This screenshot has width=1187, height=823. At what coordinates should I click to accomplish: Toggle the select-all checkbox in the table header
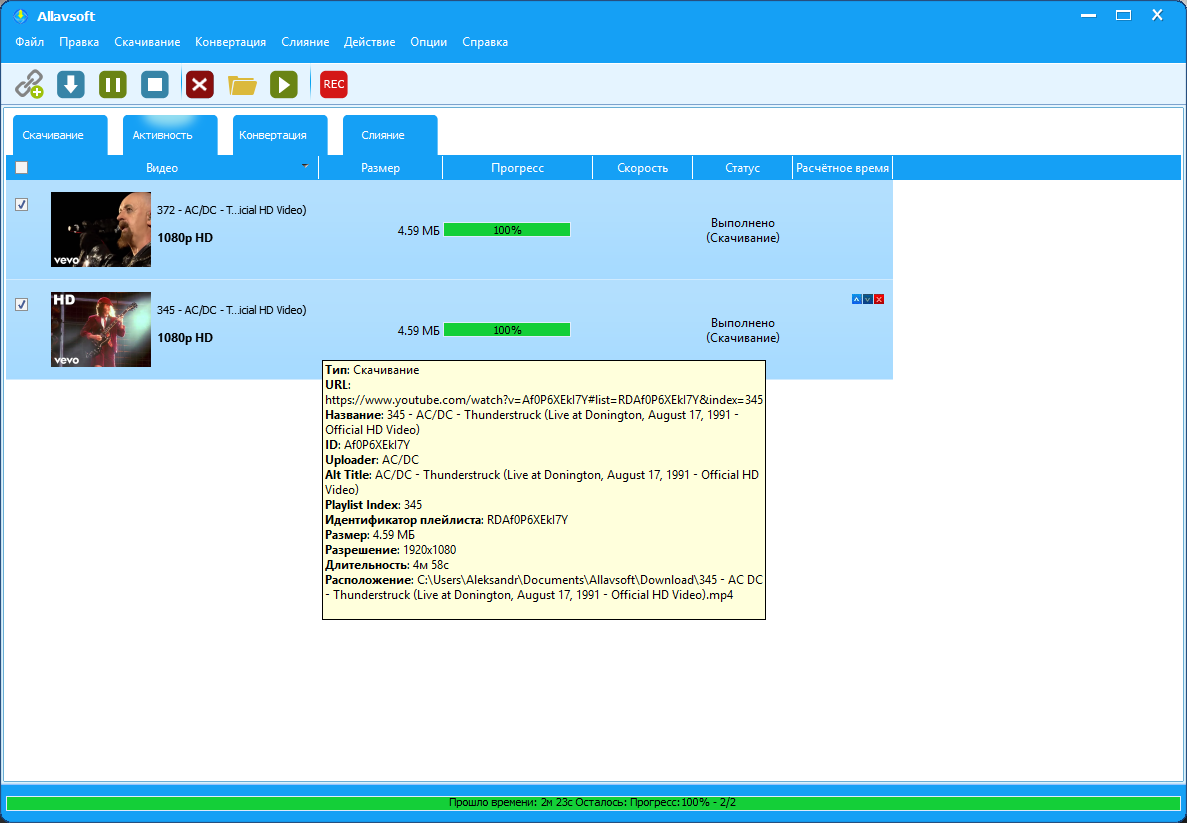[x=21, y=167]
